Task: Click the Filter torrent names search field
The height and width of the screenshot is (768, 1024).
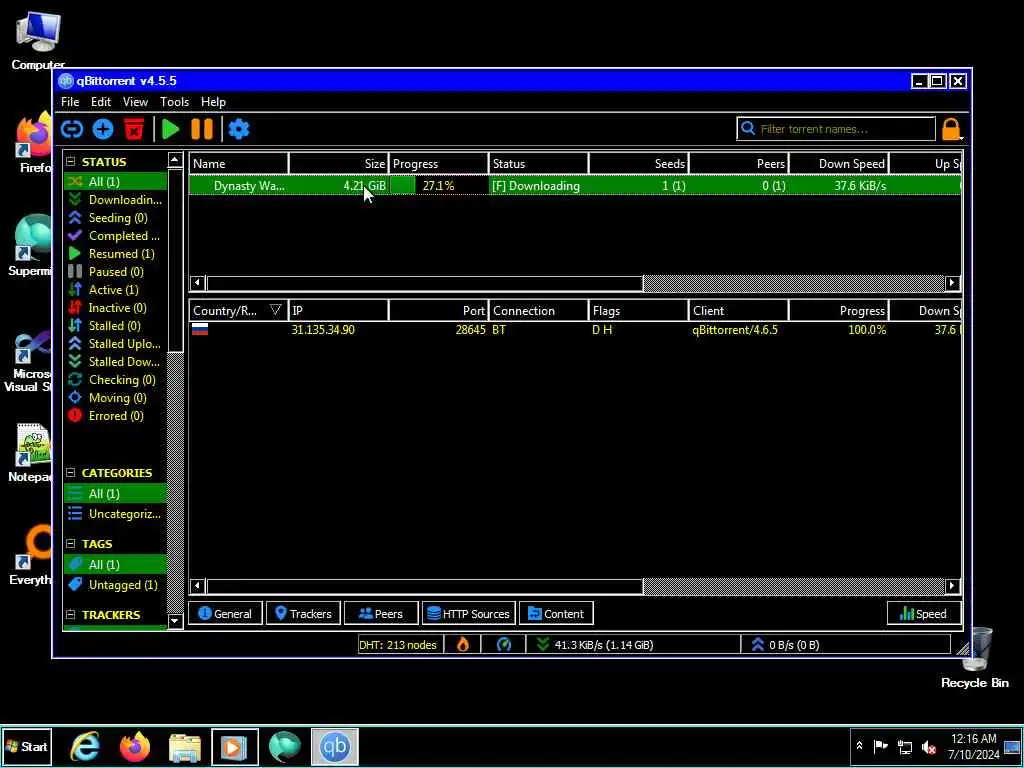Action: pos(836,129)
